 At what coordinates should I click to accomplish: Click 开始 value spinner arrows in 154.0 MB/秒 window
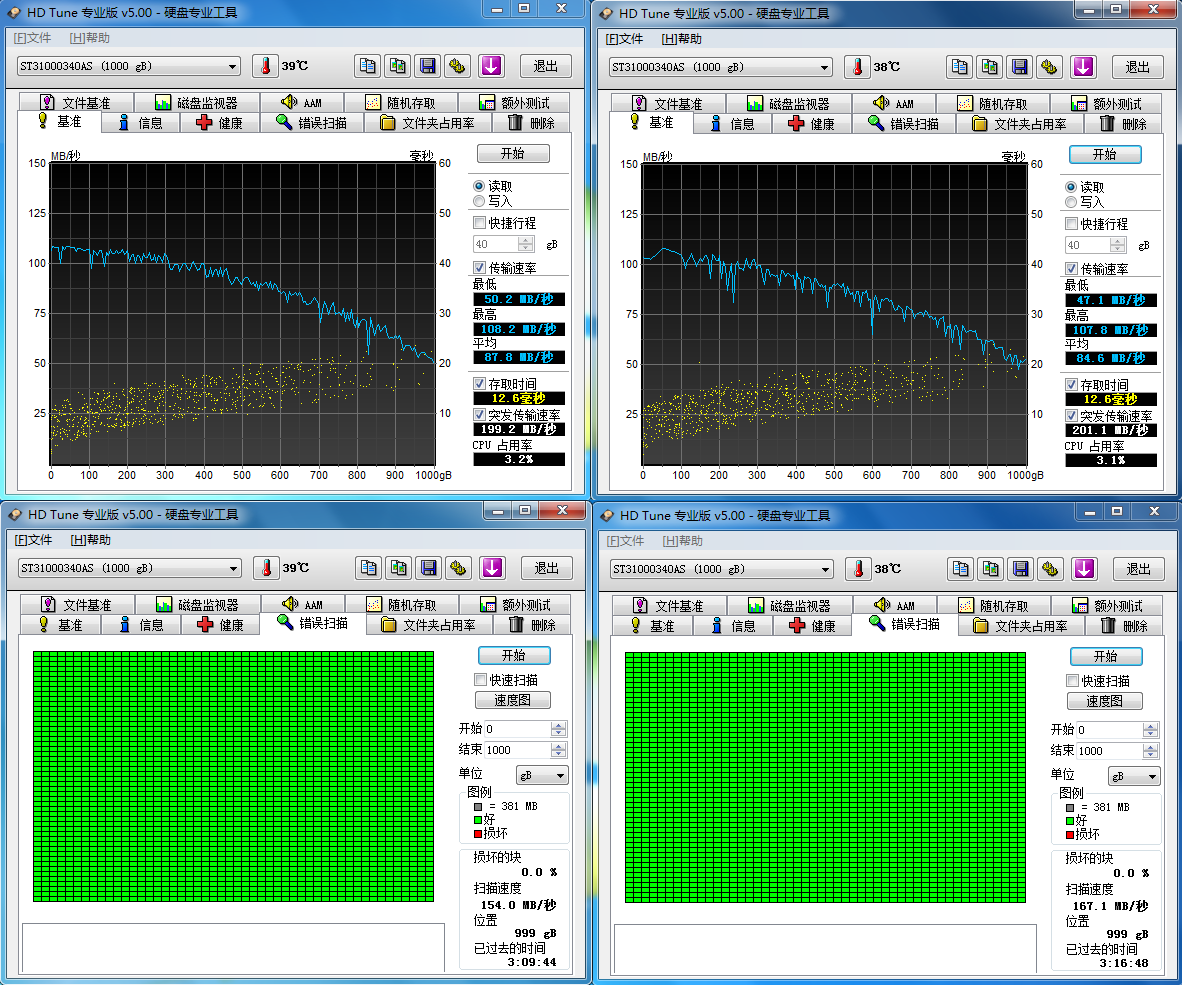[559, 729]
